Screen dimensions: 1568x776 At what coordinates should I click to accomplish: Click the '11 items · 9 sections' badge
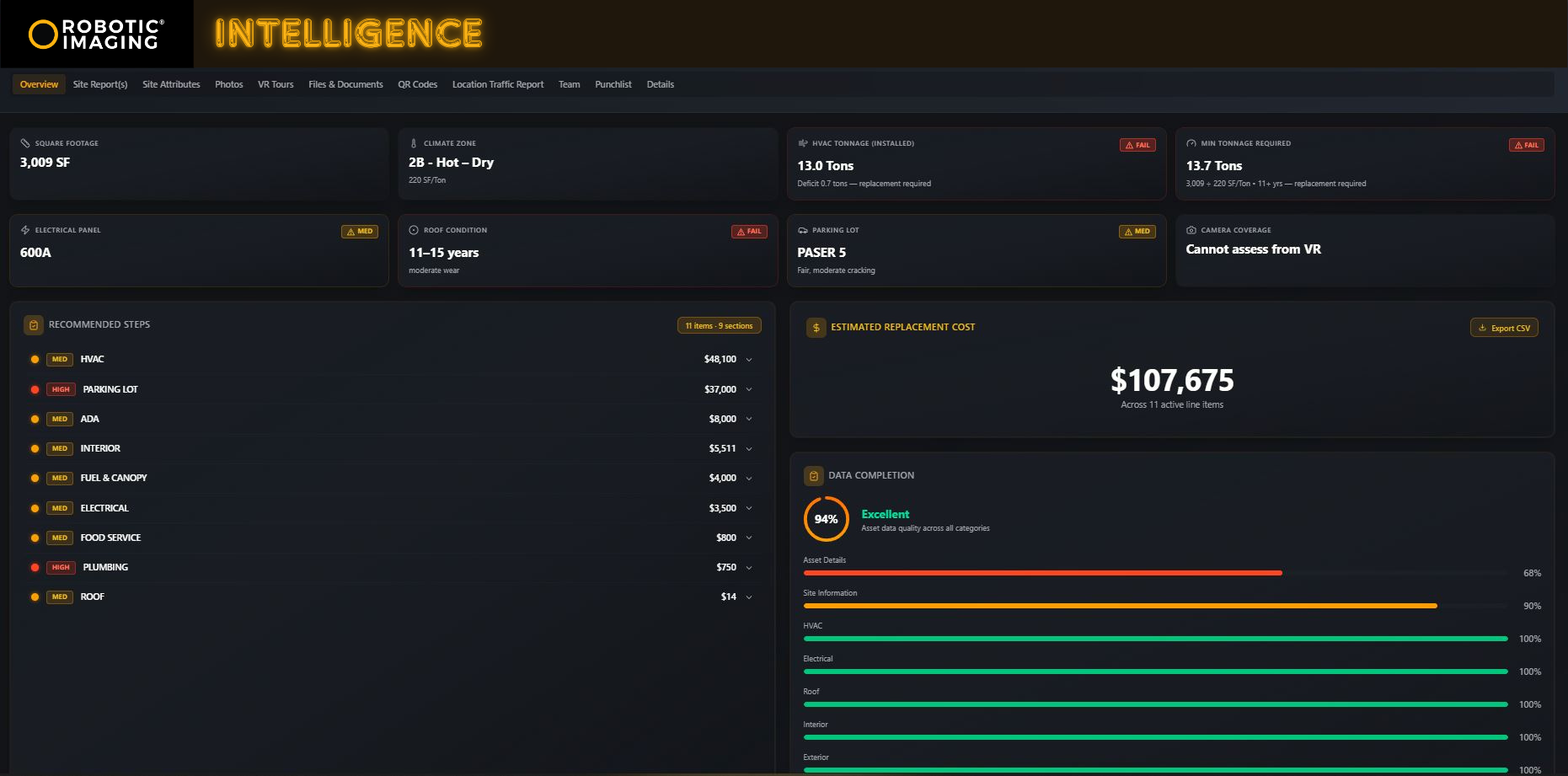click(720, 325)
